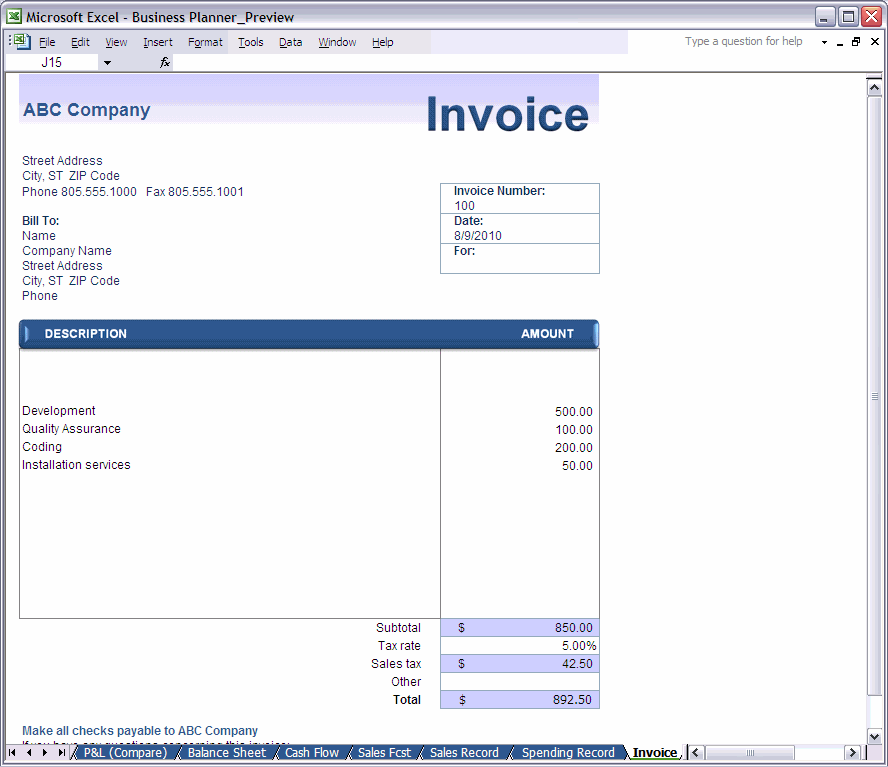Switch to the Sales Fcst sheet tab

384,753
